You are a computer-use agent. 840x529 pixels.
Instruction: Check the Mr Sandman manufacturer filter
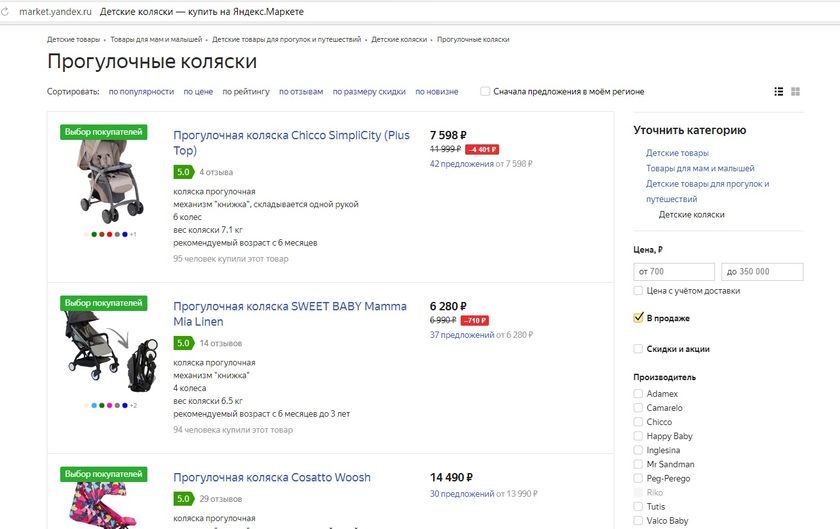tap(638, 464)
